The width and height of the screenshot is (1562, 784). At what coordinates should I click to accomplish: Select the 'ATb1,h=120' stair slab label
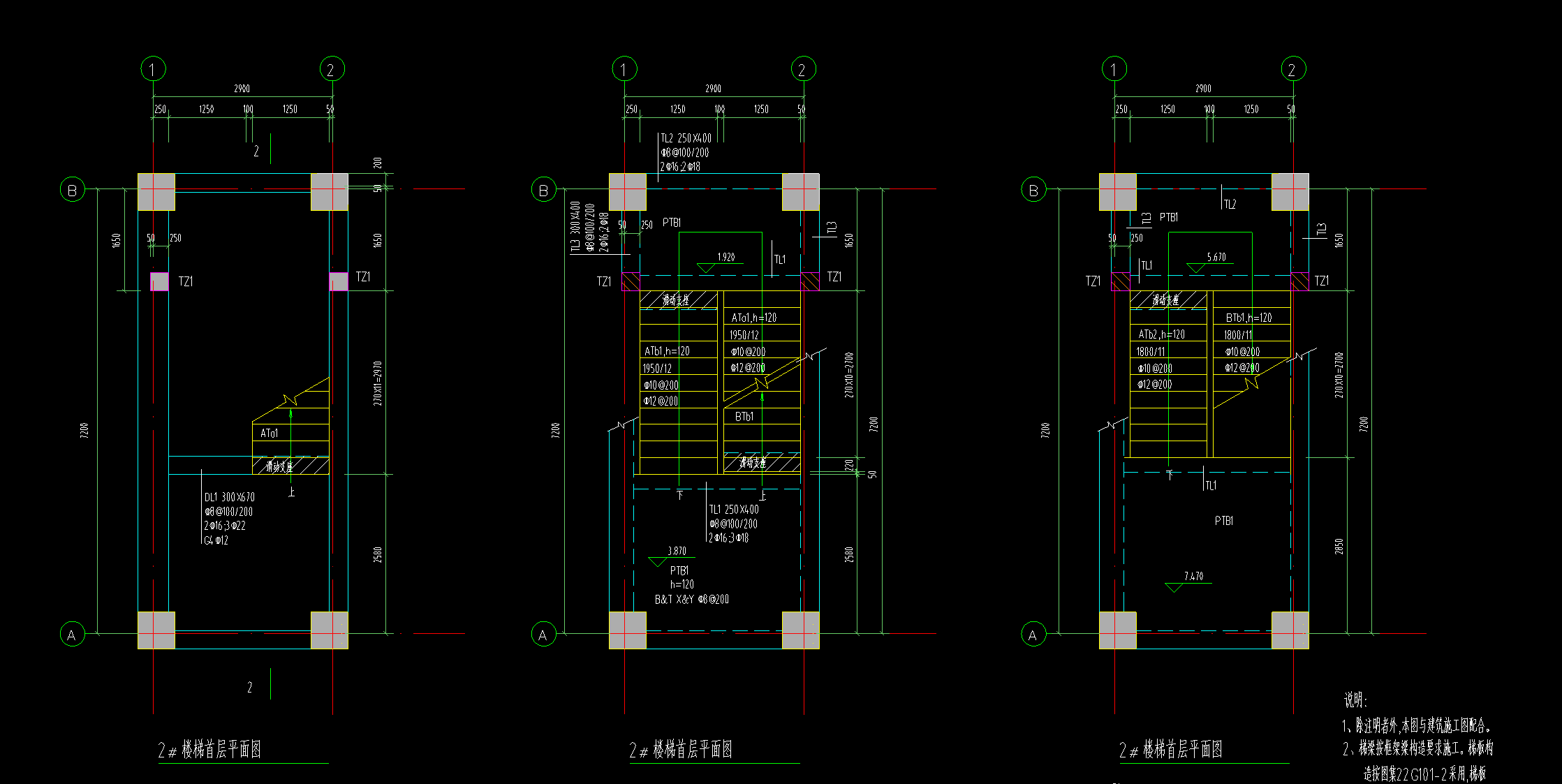[x=667, y=351]
